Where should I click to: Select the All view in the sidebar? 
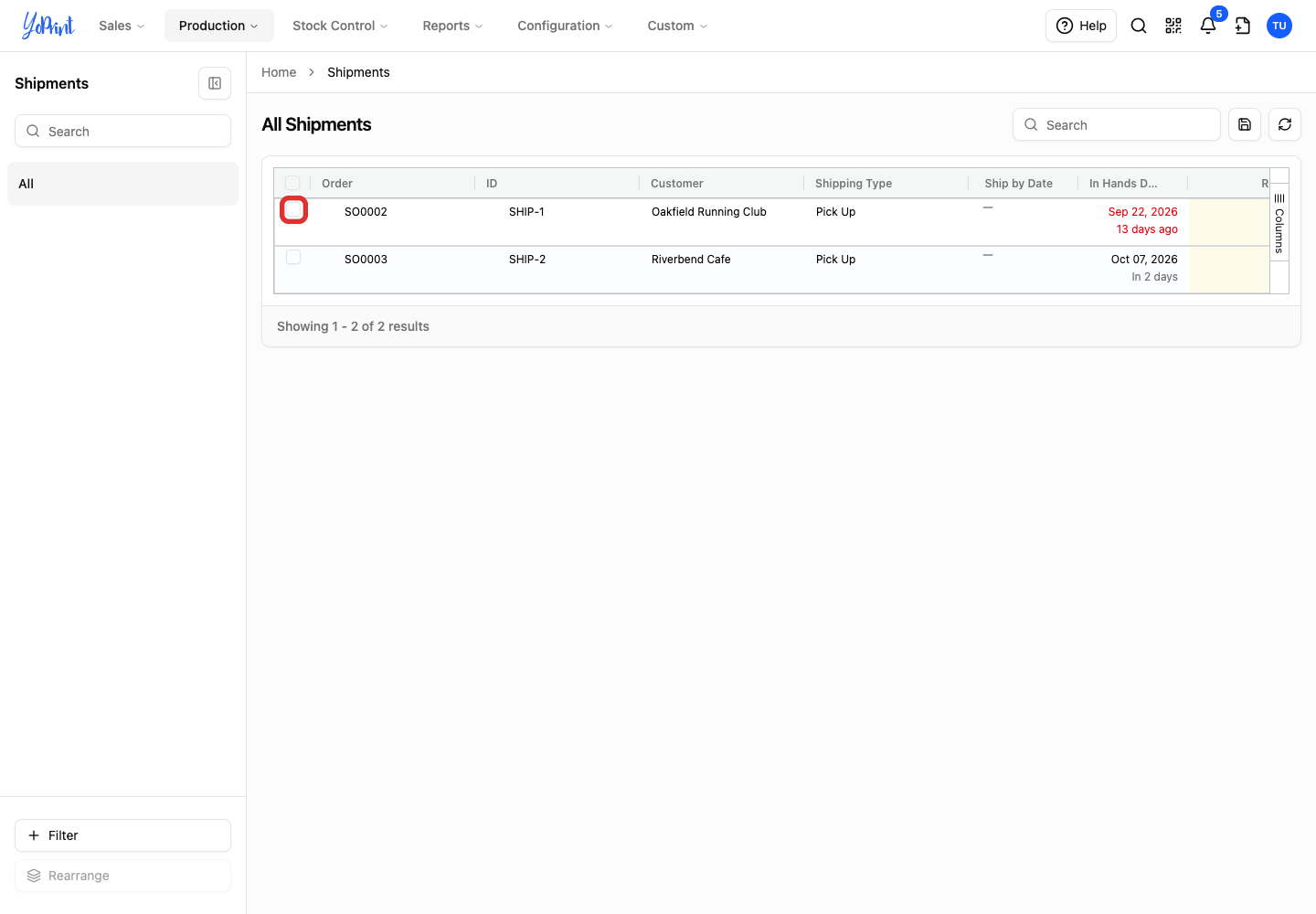point(122,184)
